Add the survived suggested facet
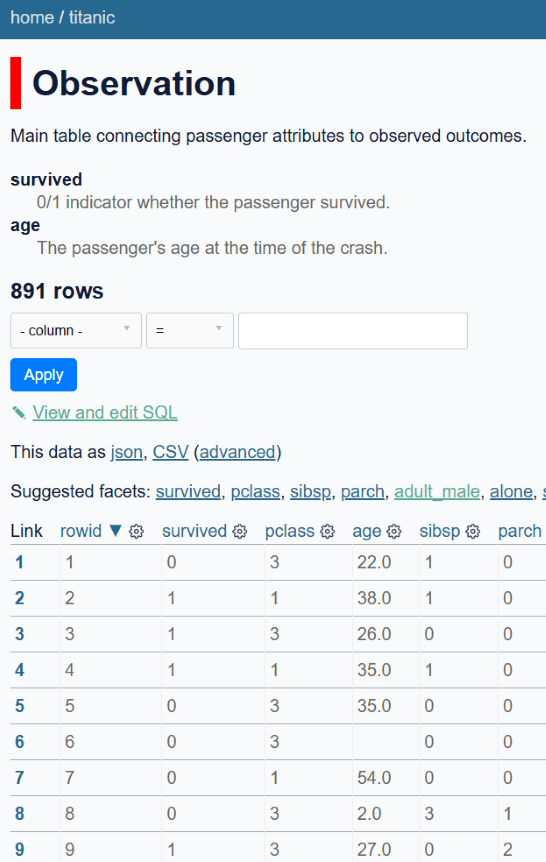The width and height of the screenshot is (546, 862). click(x=188, y=491)
